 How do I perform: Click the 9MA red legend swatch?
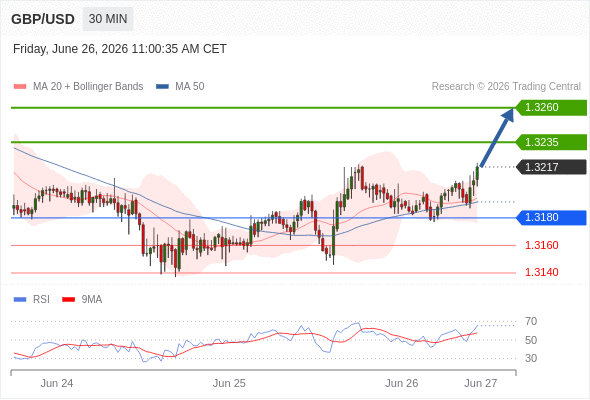coord(68,300)
